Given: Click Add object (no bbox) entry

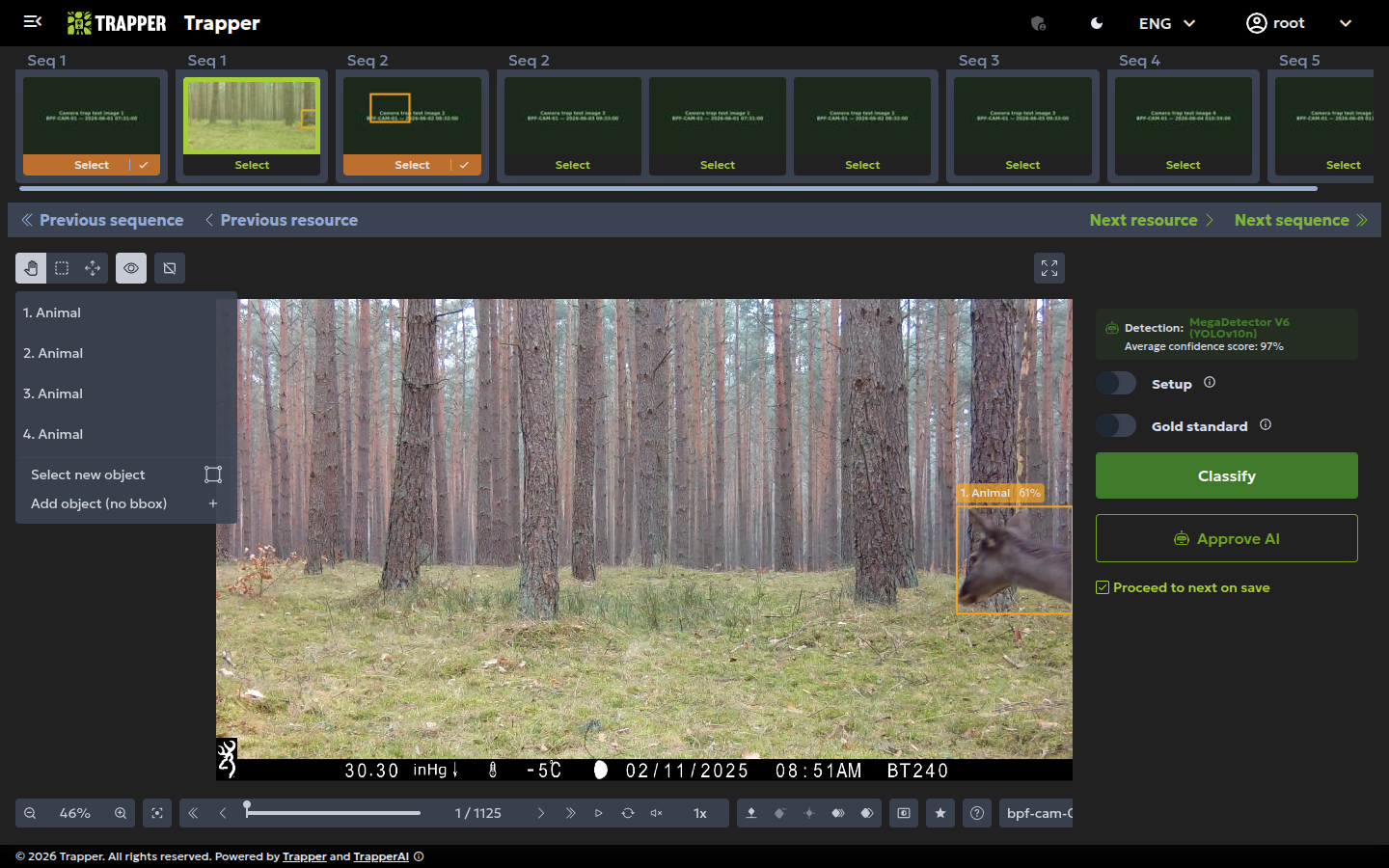Looking at the screenshot, I should 126,503.
